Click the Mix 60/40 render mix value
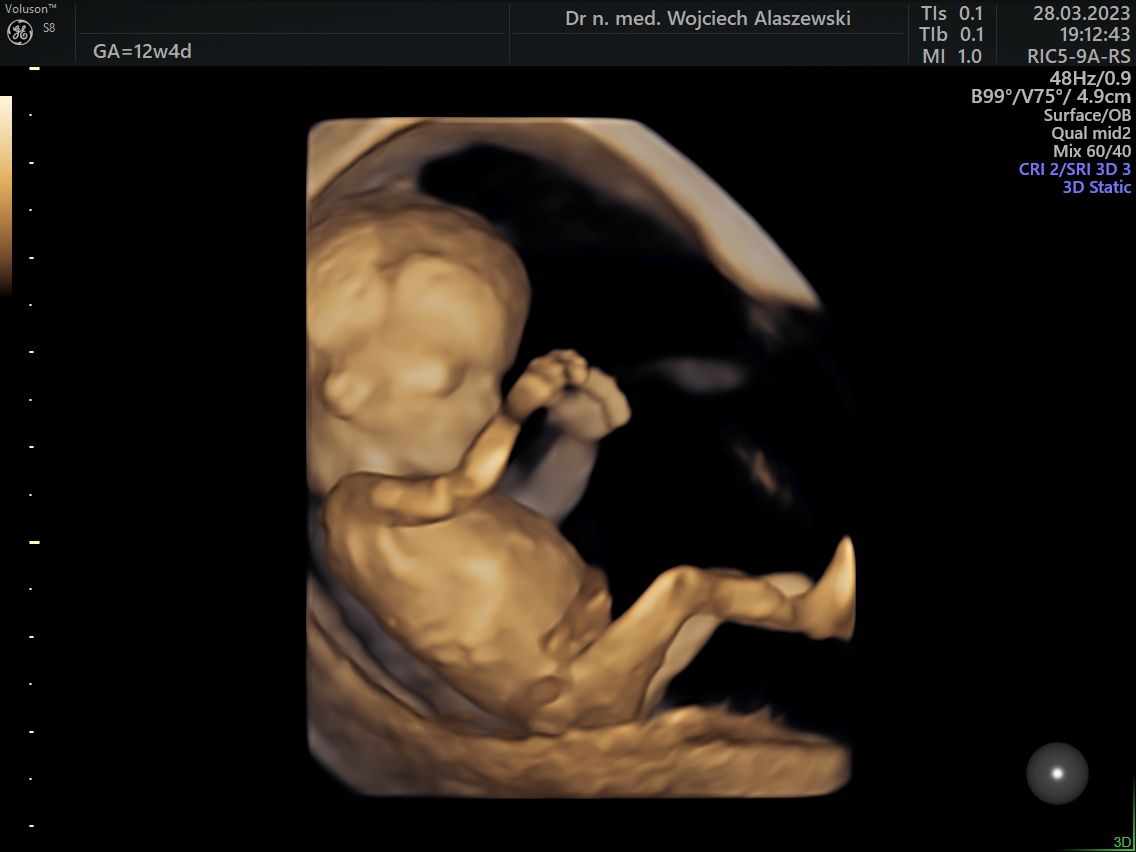The height and width of the screenshot is (852, 1136). 1092,151
